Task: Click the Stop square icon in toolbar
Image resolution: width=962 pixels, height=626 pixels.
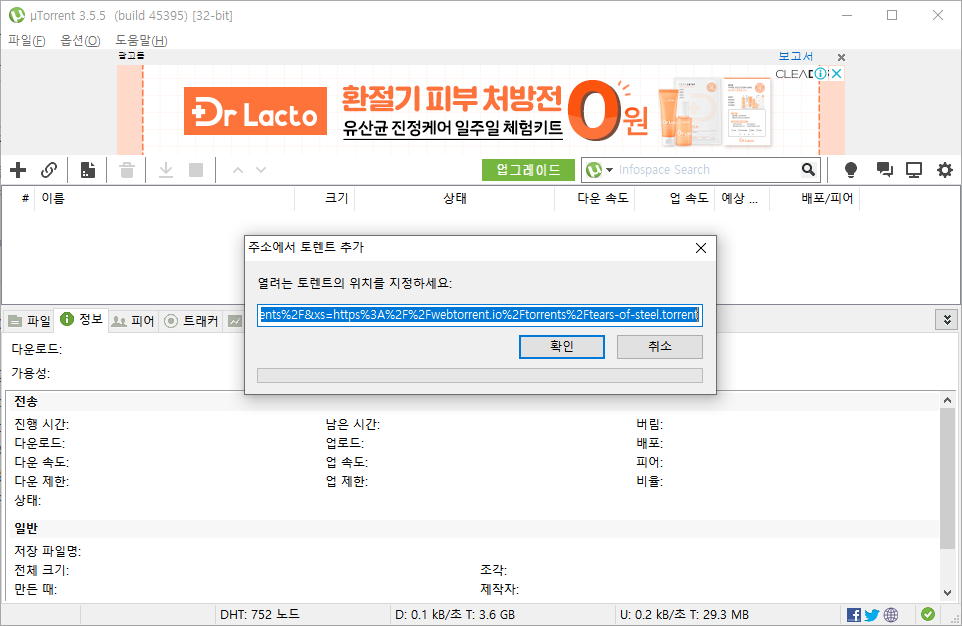Action: pos(196,170)
